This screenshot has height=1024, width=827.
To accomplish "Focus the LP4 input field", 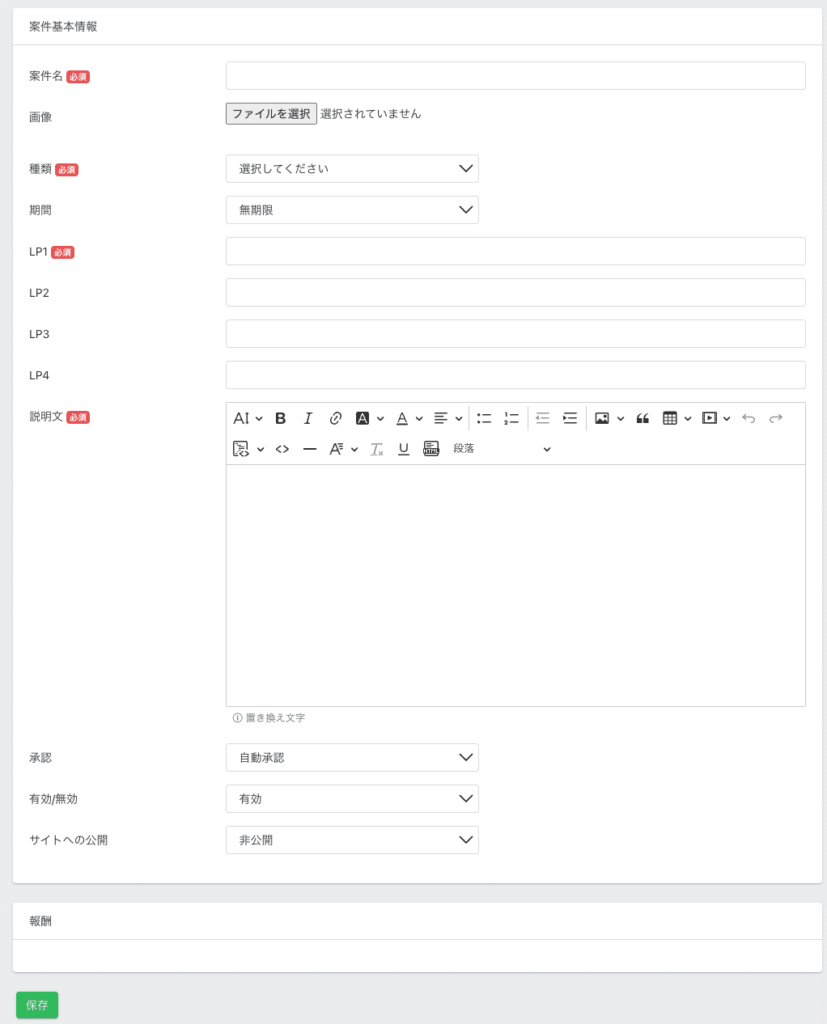I will pyautogui.click(x=515, y=375).
